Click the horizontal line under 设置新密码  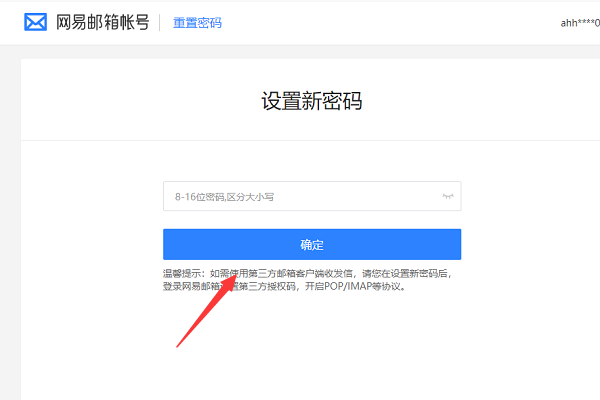(311, 140)
